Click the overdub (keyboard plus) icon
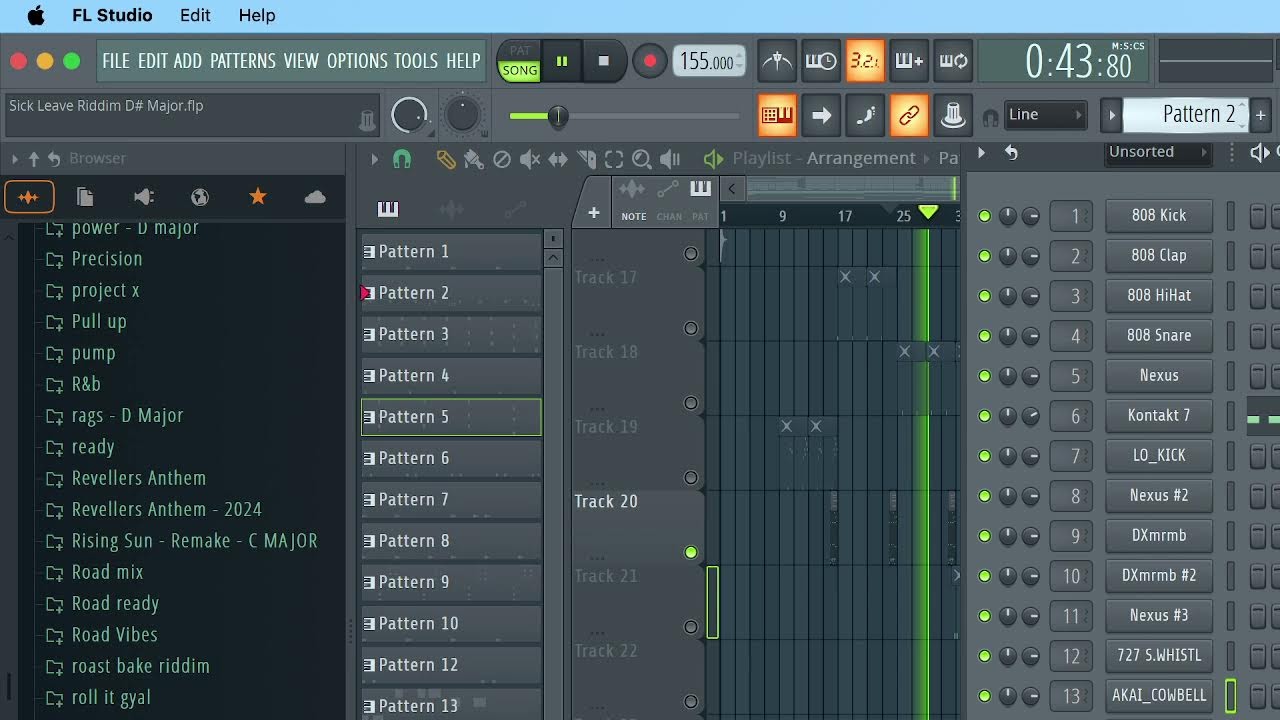Image resolution: width=1280 pixels, height=720 pixels. coord(909,61)
